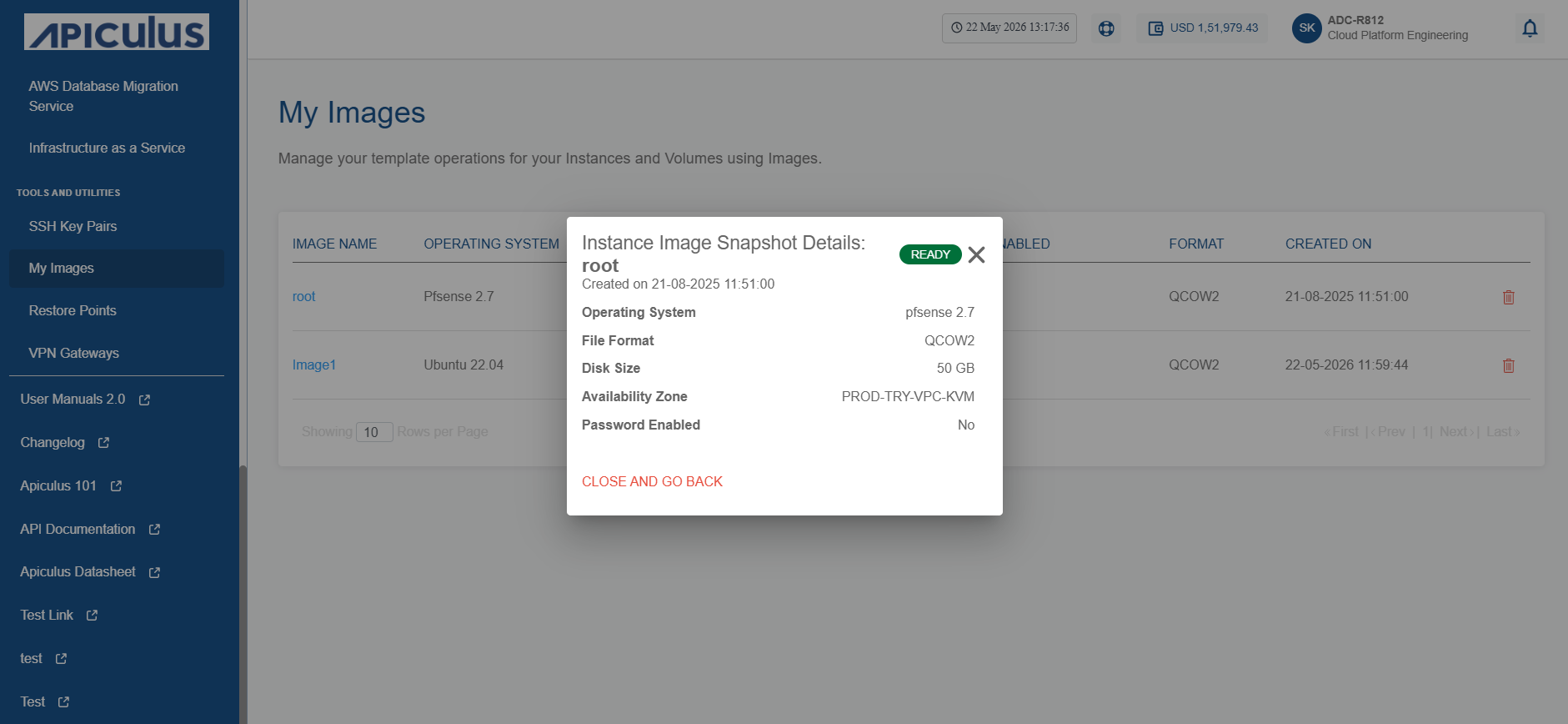Open the Image1 link
Viewport: 1568px width, 724px height.
(314, 365)
